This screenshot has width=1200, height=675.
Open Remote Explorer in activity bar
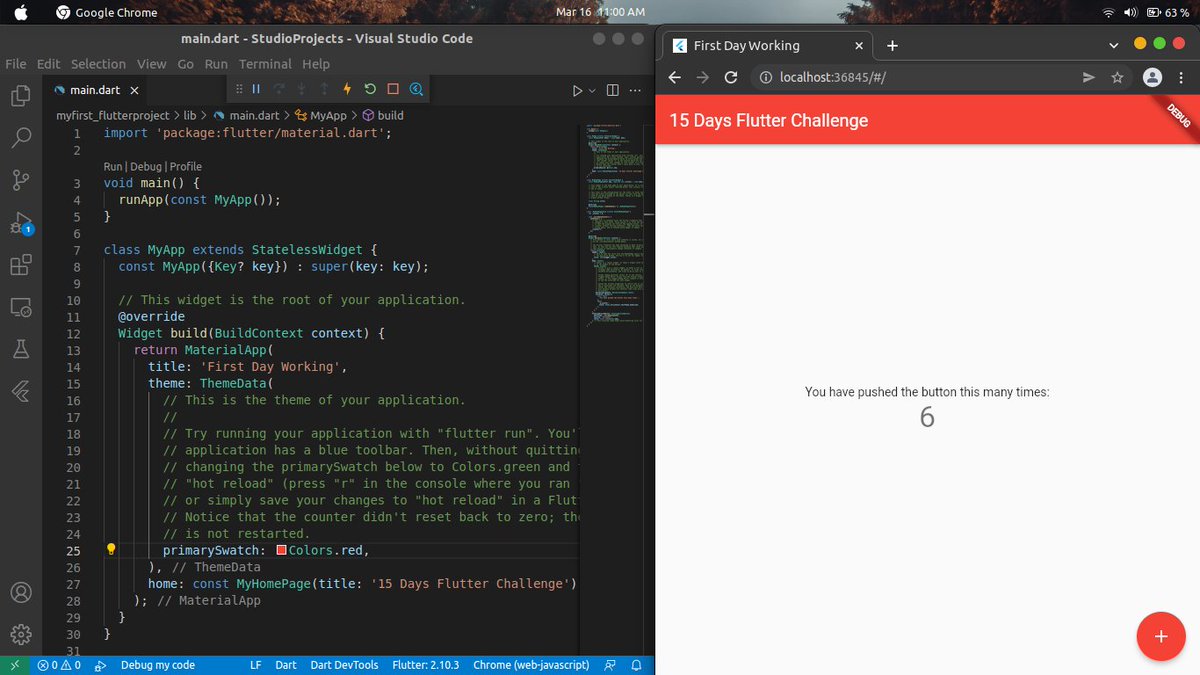pyautogui.click(x=20, y=307)
